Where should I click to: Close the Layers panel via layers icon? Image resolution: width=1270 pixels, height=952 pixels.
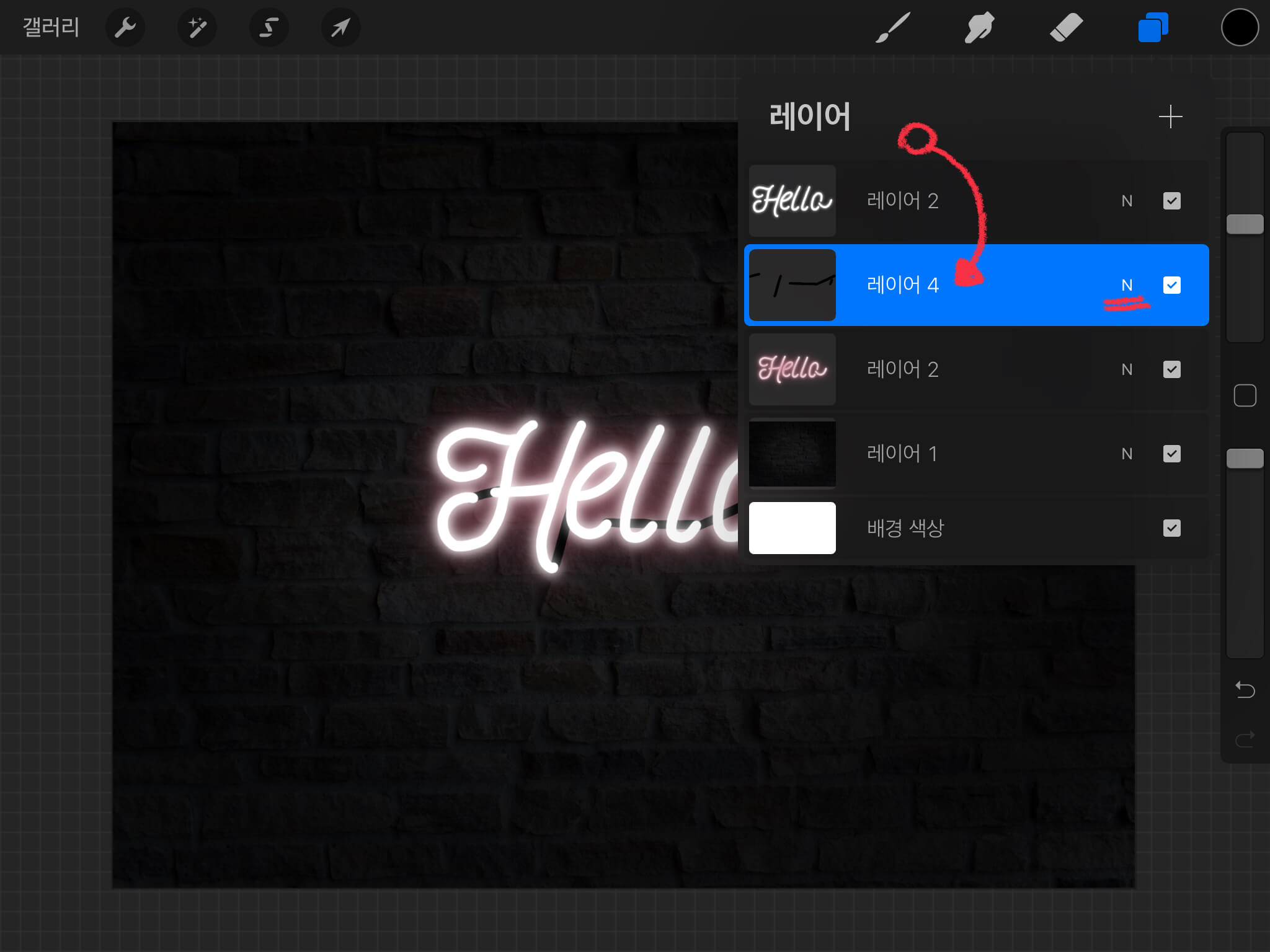point(1153,27)
